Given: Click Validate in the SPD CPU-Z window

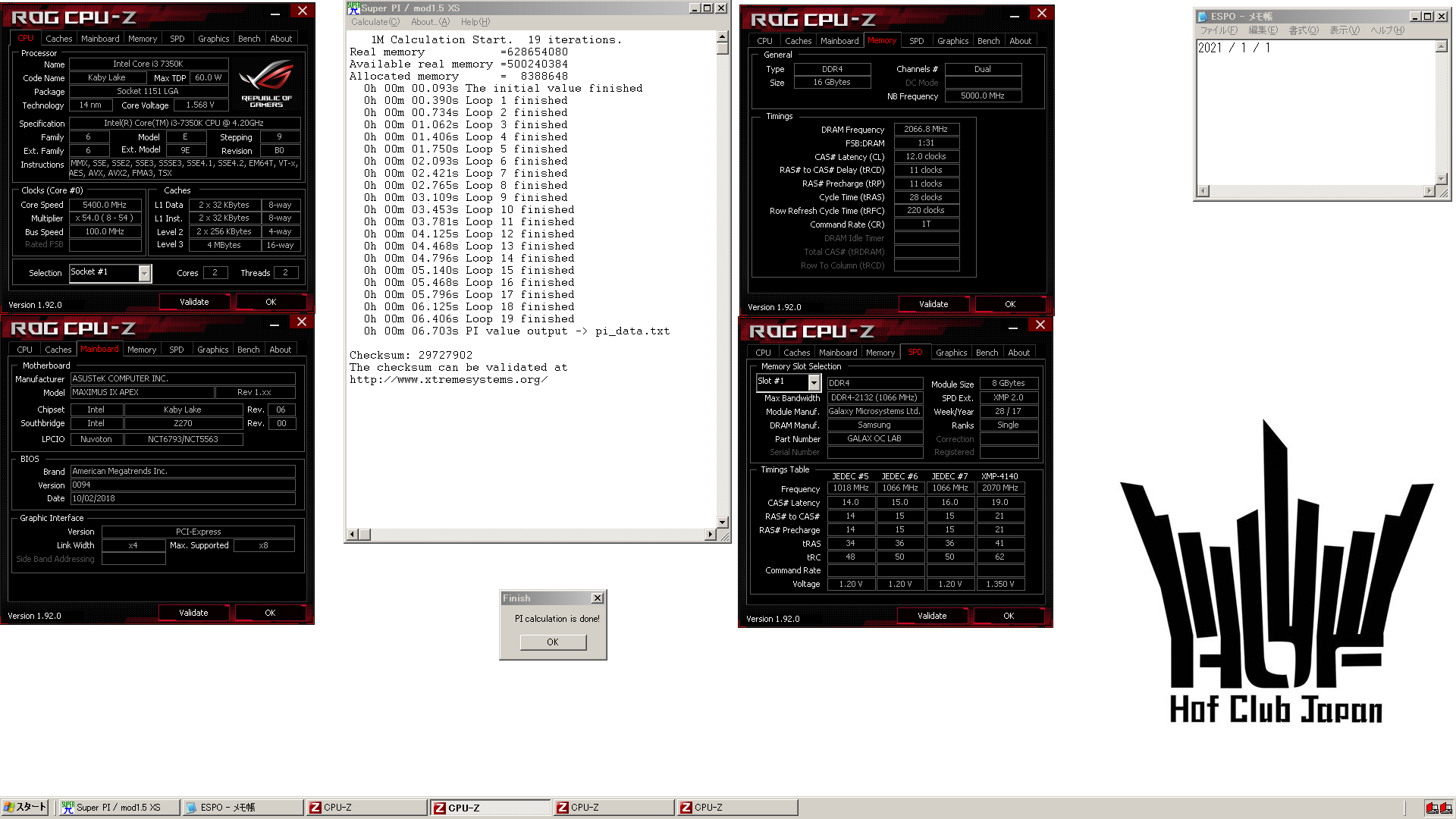Looking at the screenshot, I should [x=932, y=616].
